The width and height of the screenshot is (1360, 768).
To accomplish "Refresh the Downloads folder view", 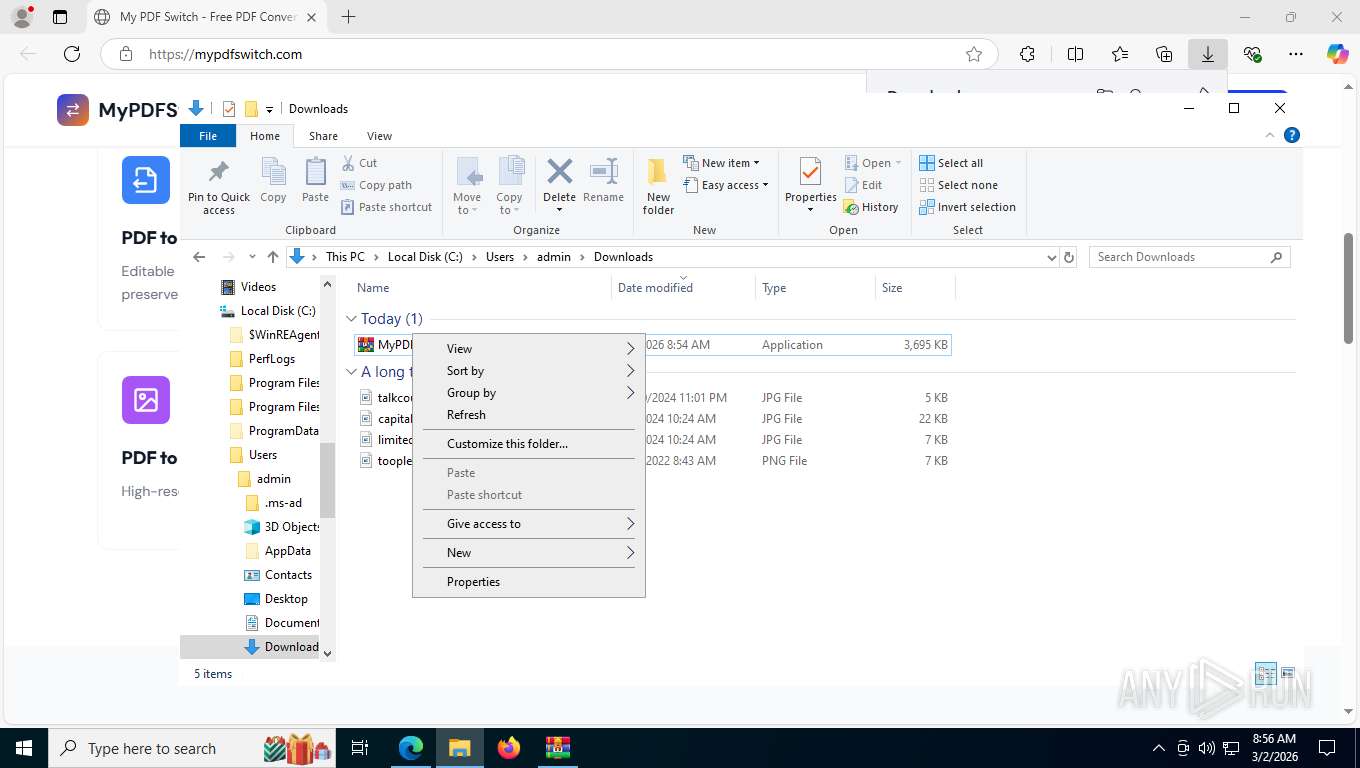I will coord(1069,257).
